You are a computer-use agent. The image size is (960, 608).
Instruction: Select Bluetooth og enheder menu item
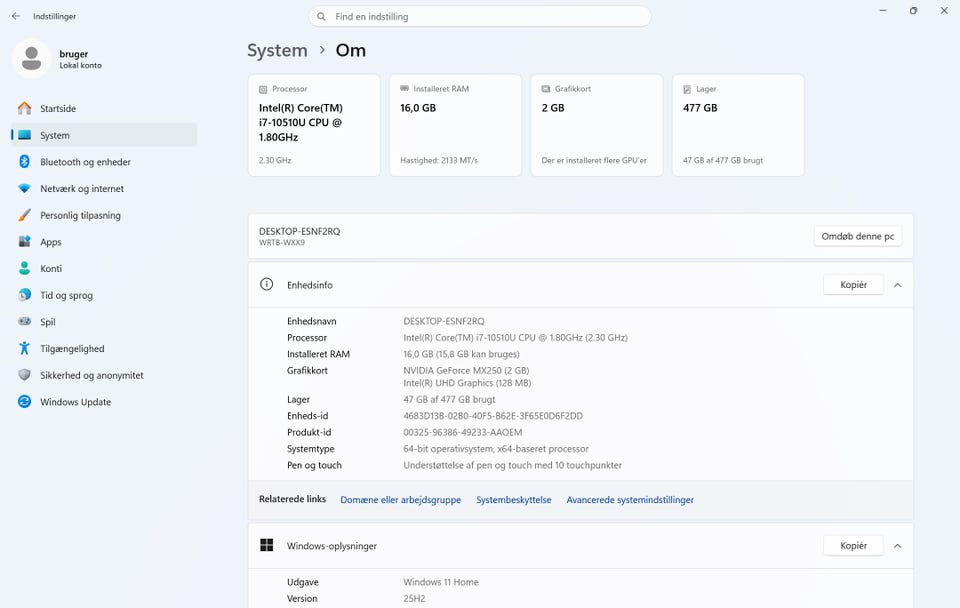pyautogui.click(x=104, y=162)
